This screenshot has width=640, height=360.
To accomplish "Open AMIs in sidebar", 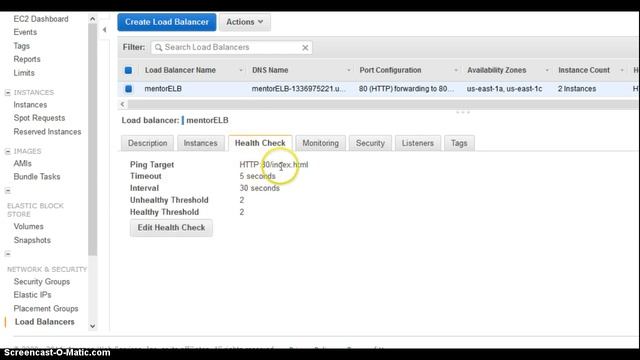I will coord(22,164).
